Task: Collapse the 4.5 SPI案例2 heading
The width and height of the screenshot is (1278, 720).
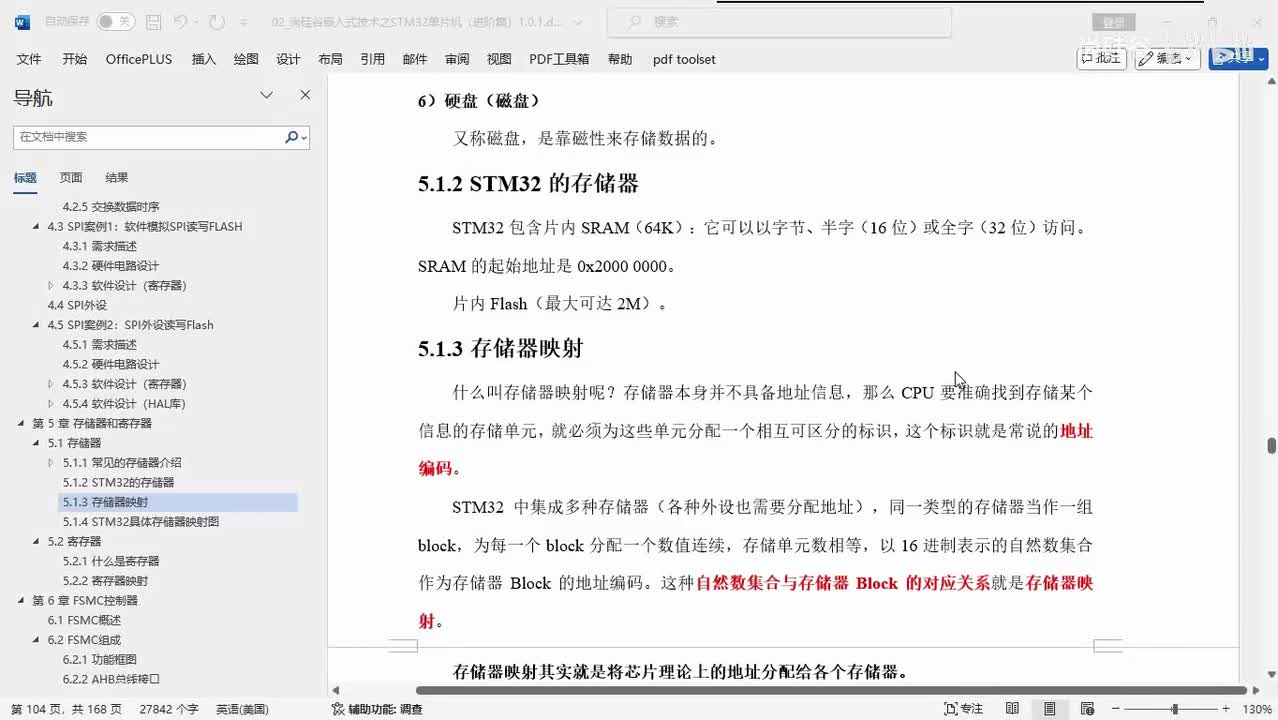Action: point(37,325)
